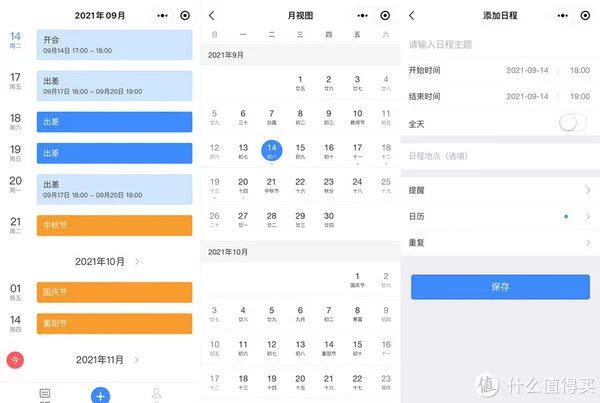
Task: Open the 出差 event on 20 周一
Action: (x=114, y=189)
